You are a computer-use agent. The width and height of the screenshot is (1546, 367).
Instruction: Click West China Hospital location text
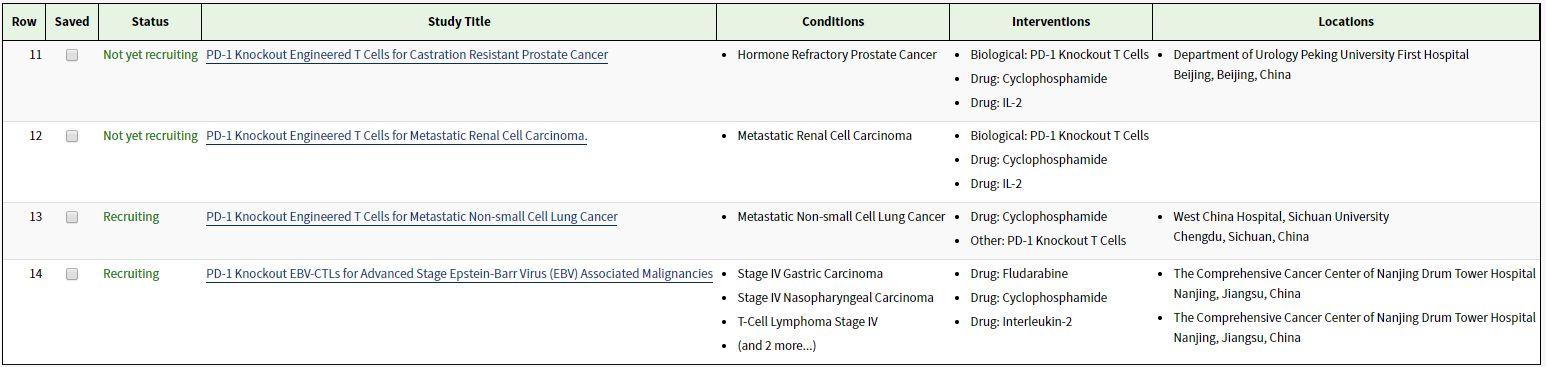[1281, 217]
